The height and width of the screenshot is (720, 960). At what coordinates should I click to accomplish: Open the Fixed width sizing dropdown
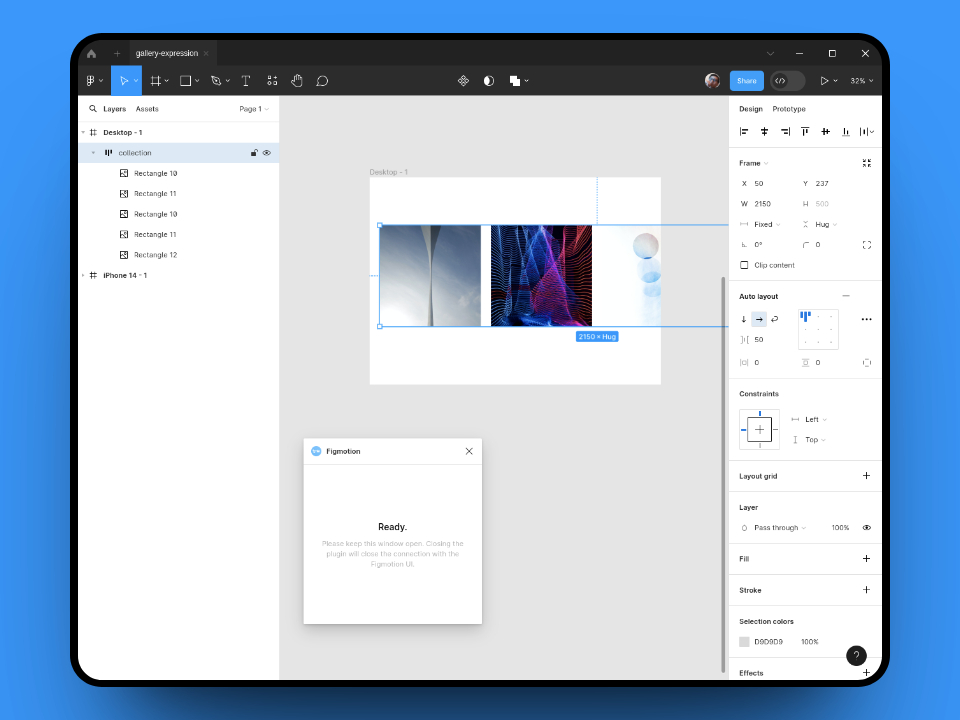point(767,225)
